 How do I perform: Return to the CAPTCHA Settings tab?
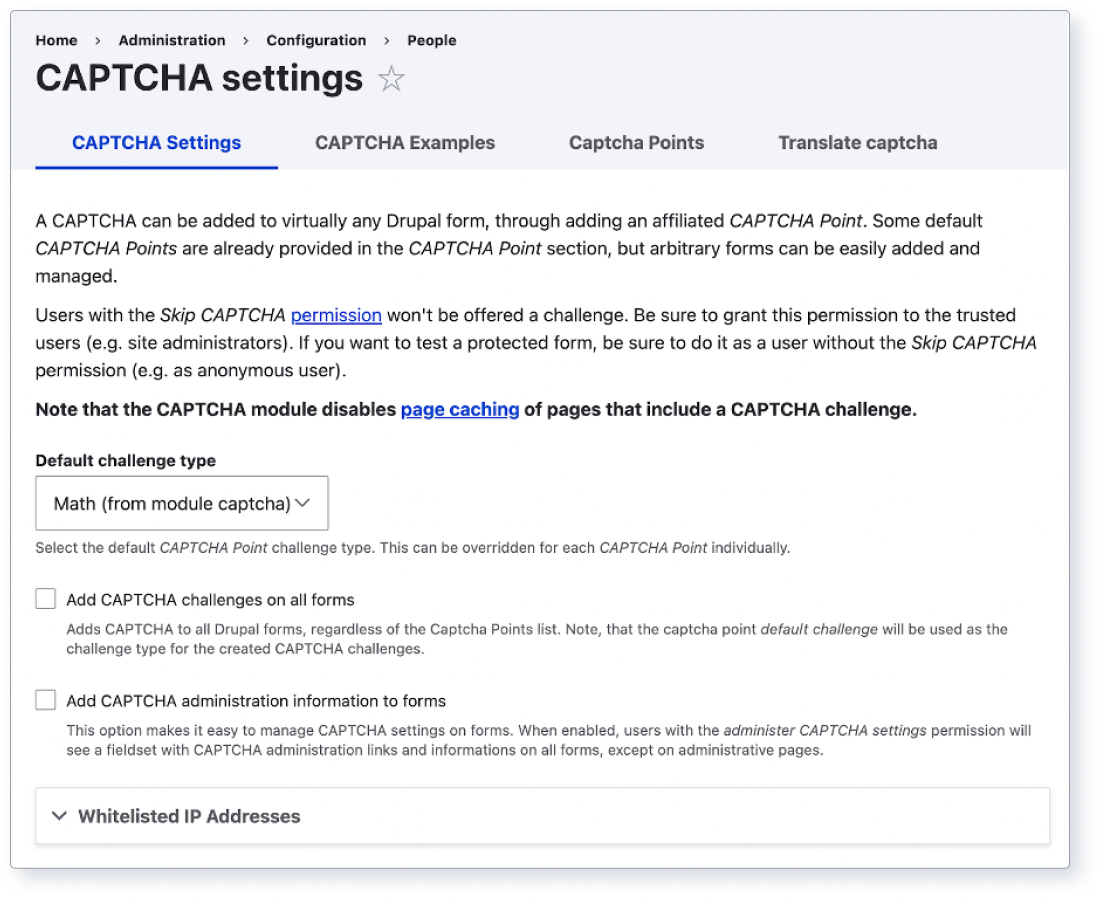(x=156, y=143)
